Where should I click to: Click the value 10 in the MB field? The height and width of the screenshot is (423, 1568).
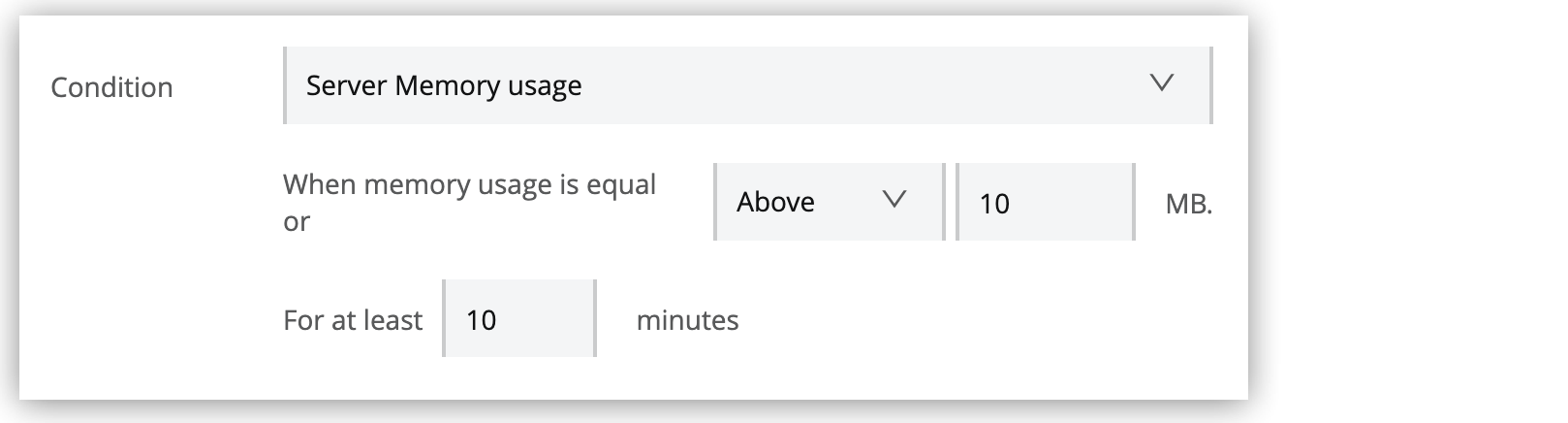(x=994, y=203)
